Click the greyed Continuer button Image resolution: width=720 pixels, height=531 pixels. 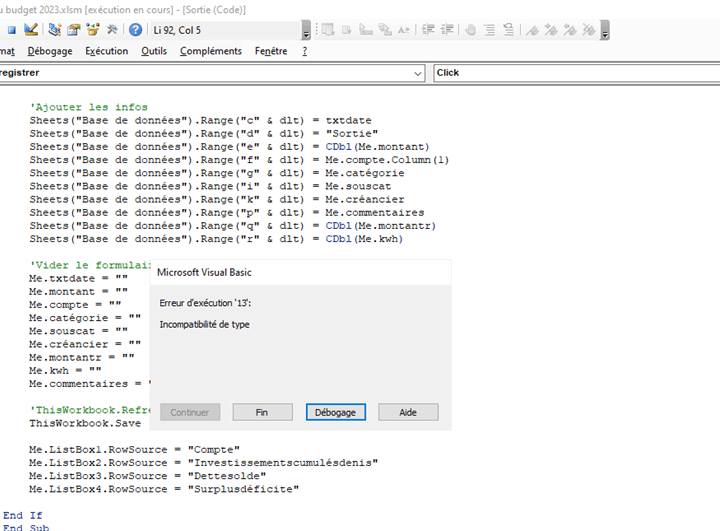tap(190, 412)
